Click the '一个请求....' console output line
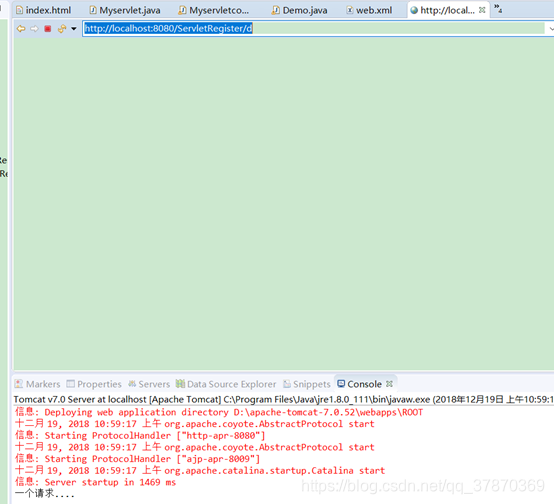Viewport: 554px width, 504px height. pos(45,493)
